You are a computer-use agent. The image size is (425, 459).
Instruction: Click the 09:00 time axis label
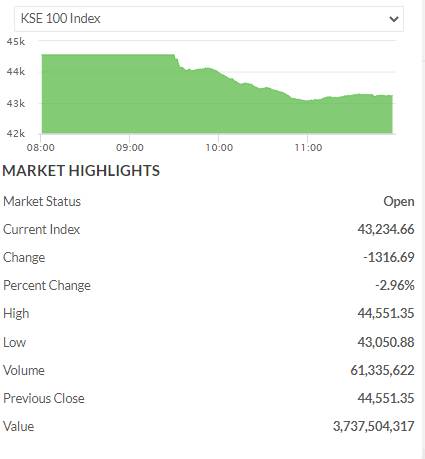130,148
